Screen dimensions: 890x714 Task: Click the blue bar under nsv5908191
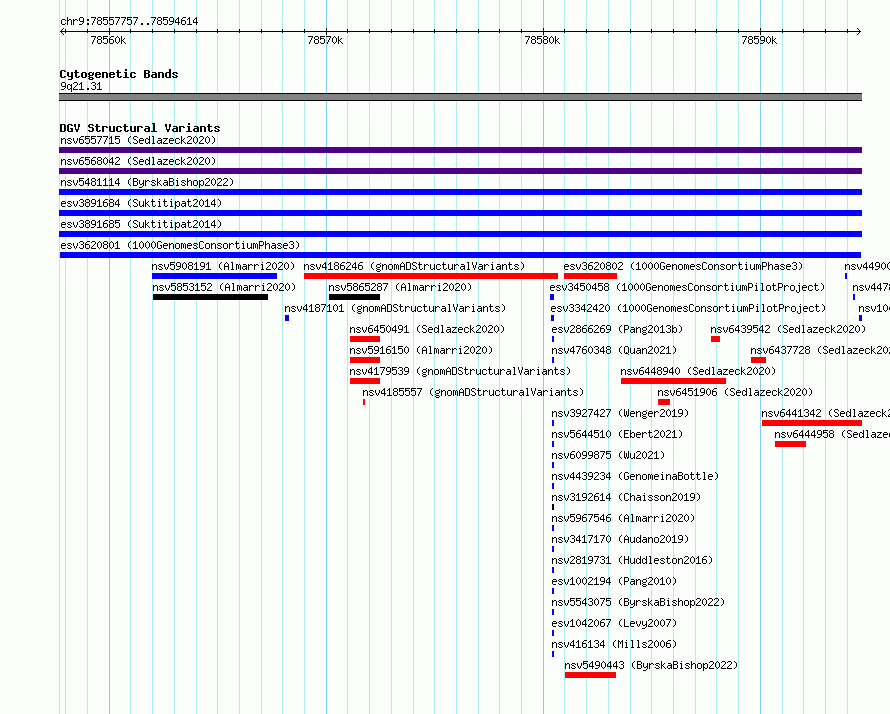[x=214, y=276]
